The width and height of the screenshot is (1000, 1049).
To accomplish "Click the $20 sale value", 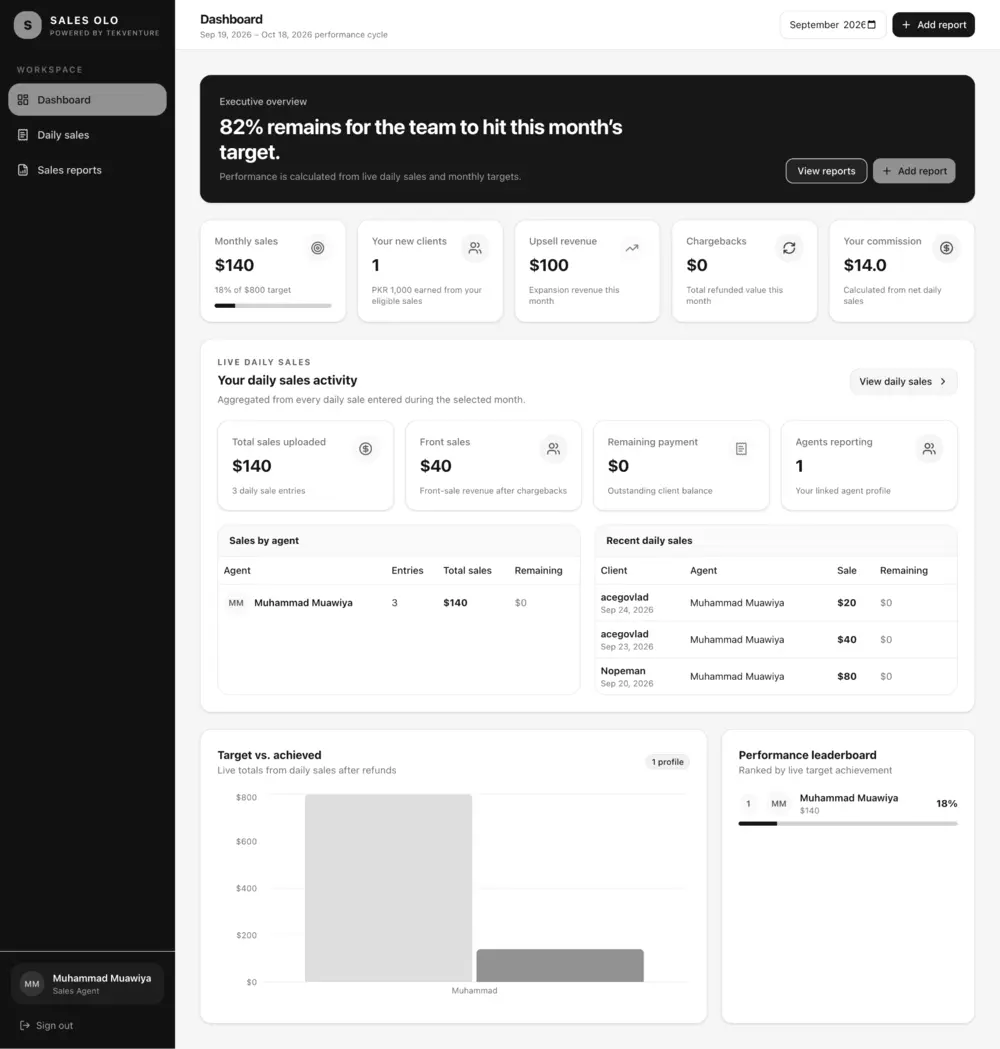I will (x=847, y=603).
